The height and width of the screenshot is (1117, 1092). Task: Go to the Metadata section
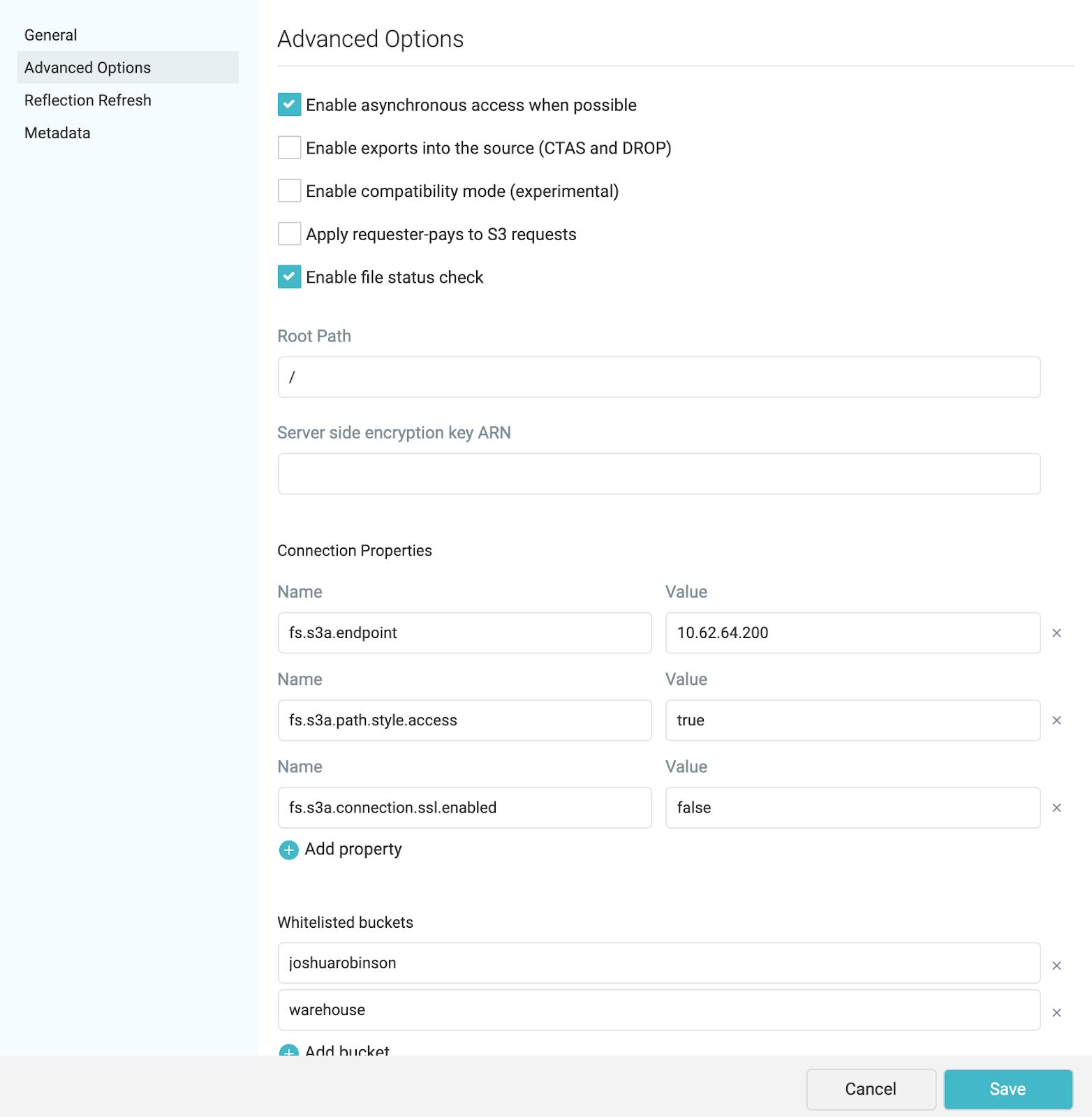[x=57, y=133]
